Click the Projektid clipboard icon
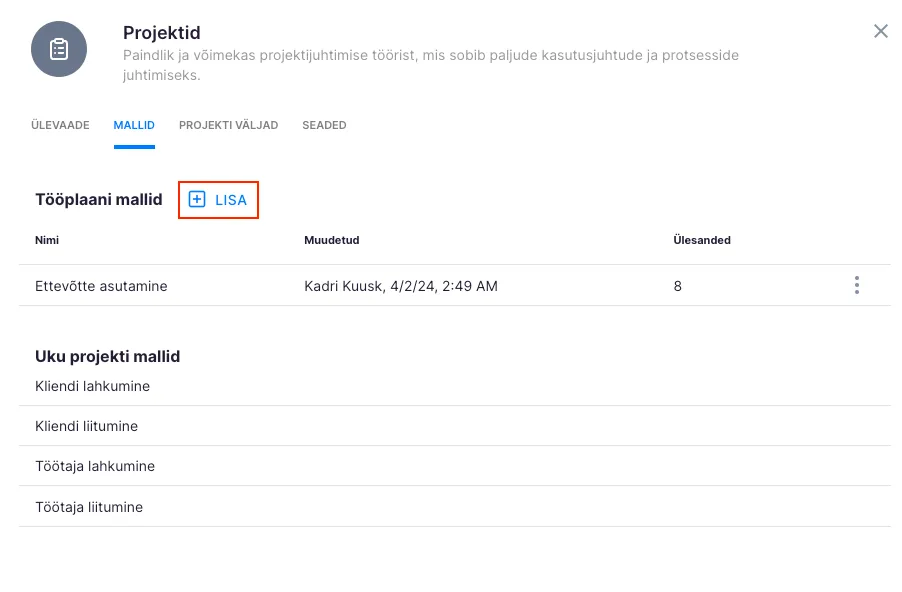The height and width of the screenshot is (592, 902). click(59, 49)
